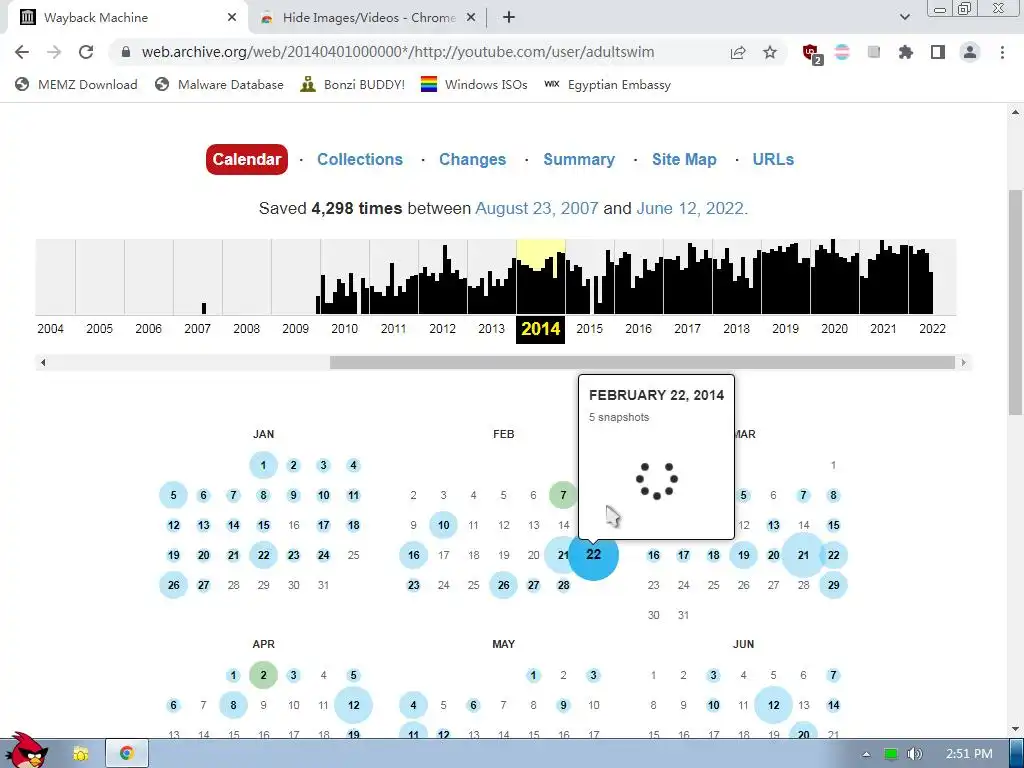Open March 29 snapshot day

coord(833,585)
